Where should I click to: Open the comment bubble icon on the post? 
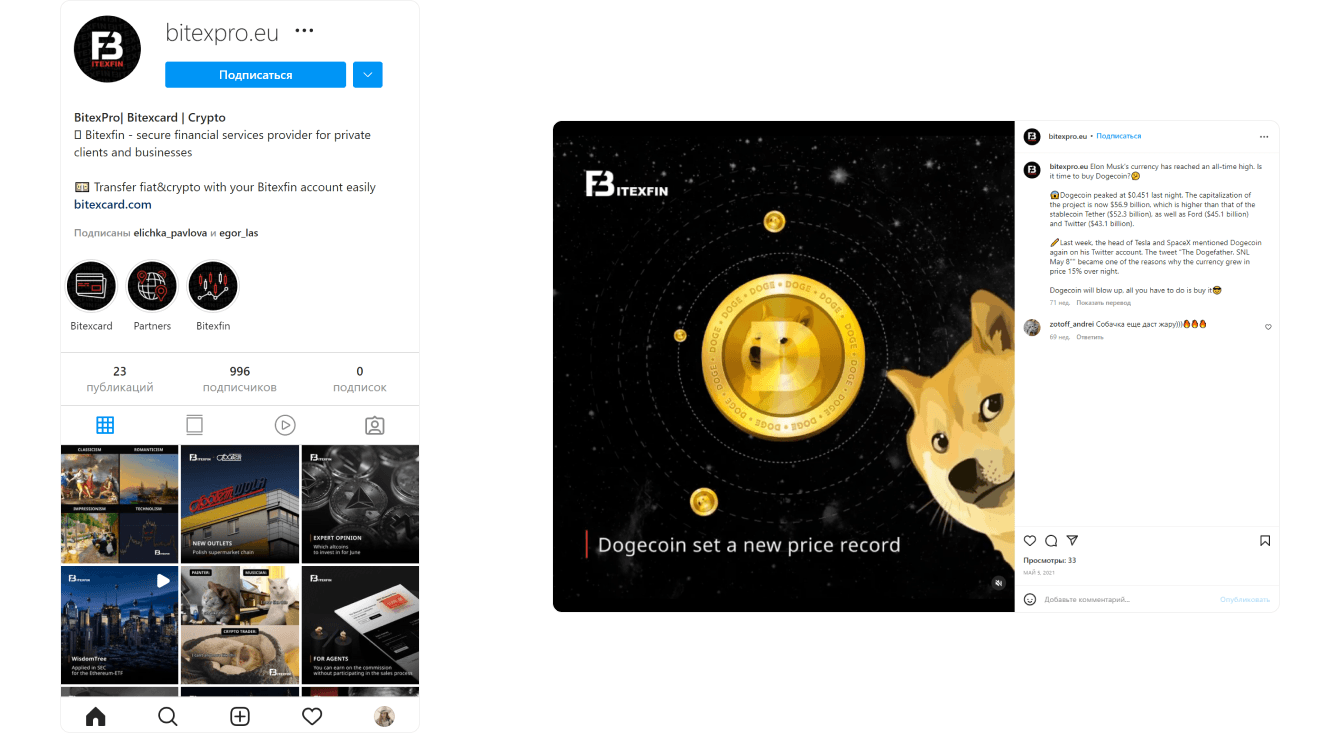pos(1051,541)
